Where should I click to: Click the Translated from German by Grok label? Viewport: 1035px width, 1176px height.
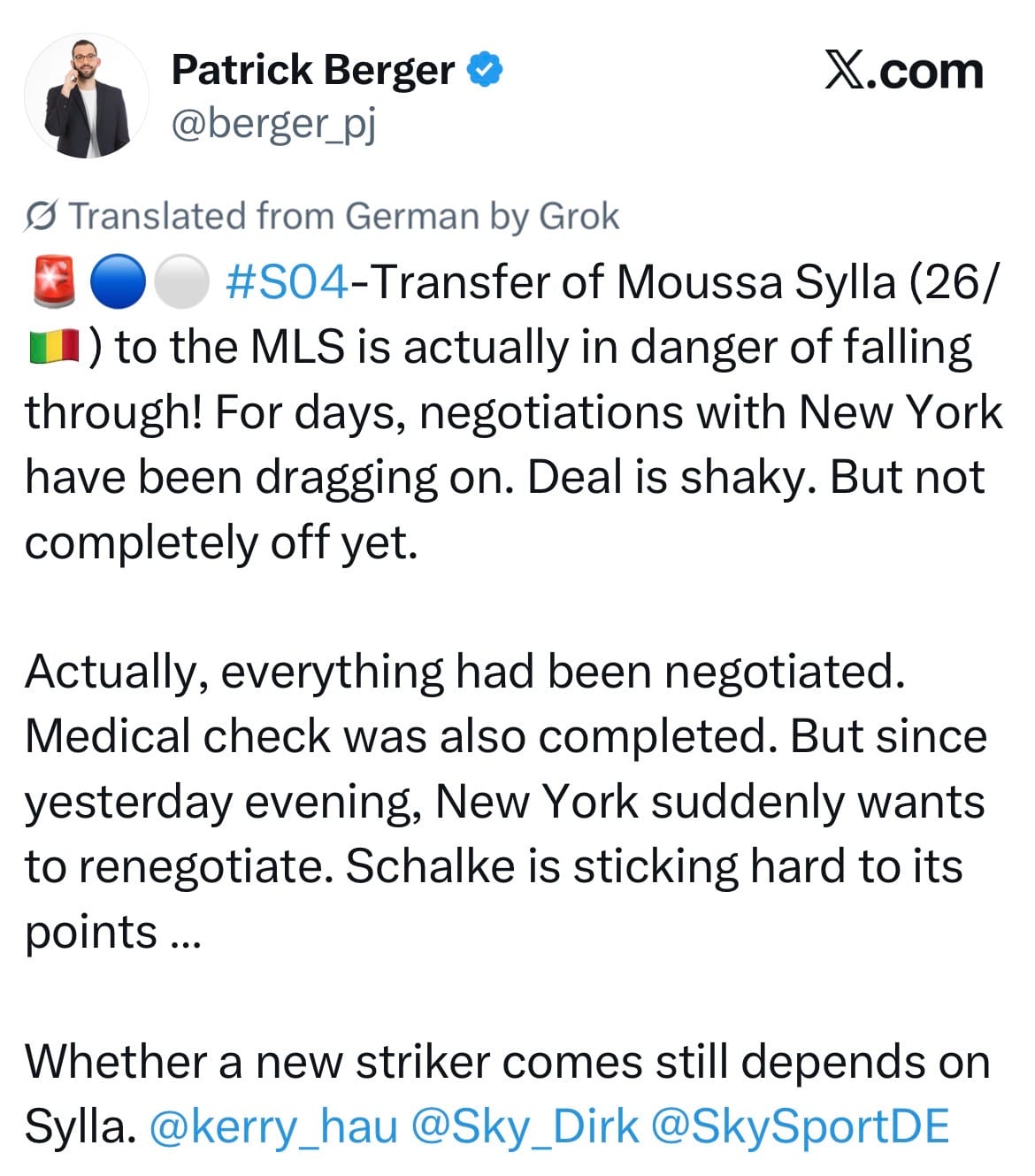tap(344, 216)
